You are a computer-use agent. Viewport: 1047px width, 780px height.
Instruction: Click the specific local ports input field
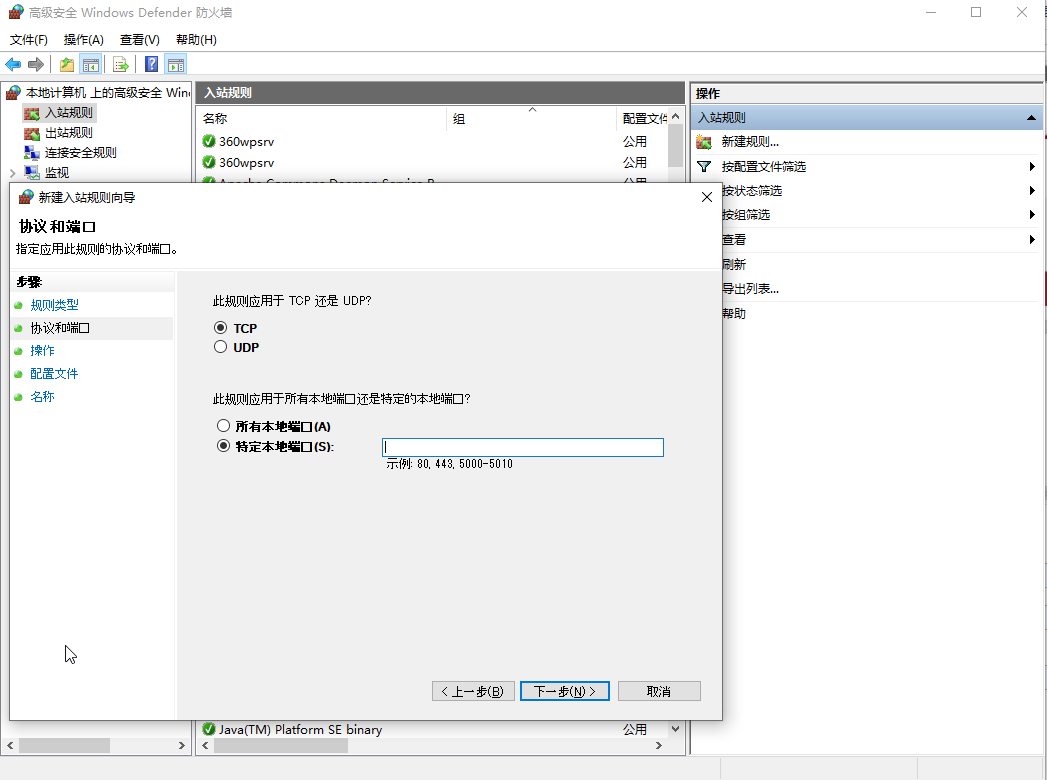pyautogui.click(x=523, y=447)
